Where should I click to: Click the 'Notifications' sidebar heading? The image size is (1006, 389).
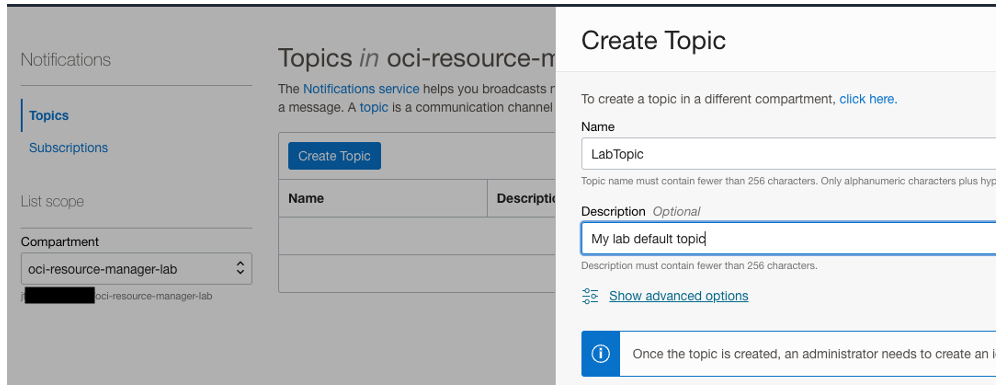coord(65,60)
